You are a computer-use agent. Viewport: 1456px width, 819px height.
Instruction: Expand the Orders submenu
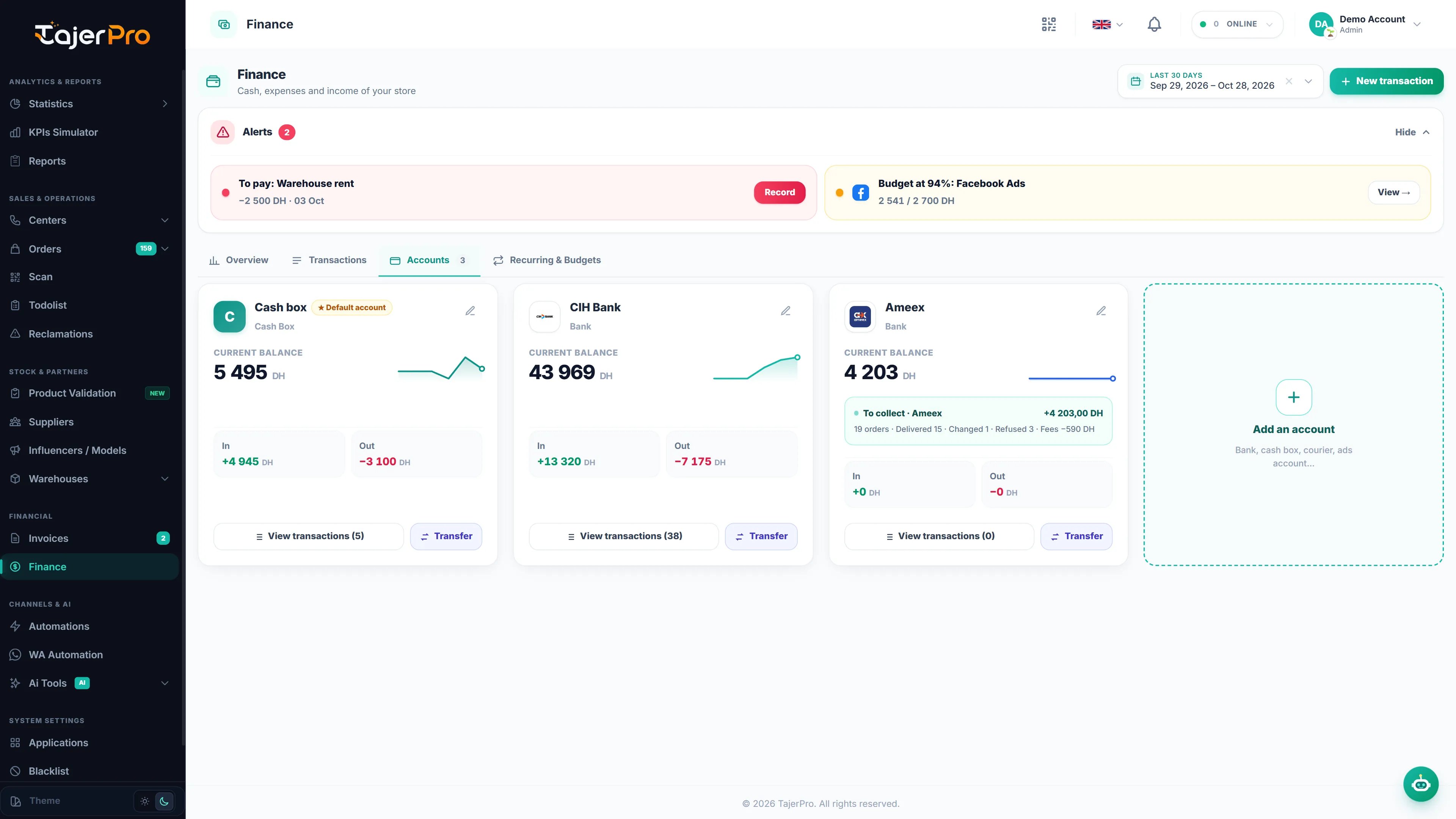coord(165,249)
